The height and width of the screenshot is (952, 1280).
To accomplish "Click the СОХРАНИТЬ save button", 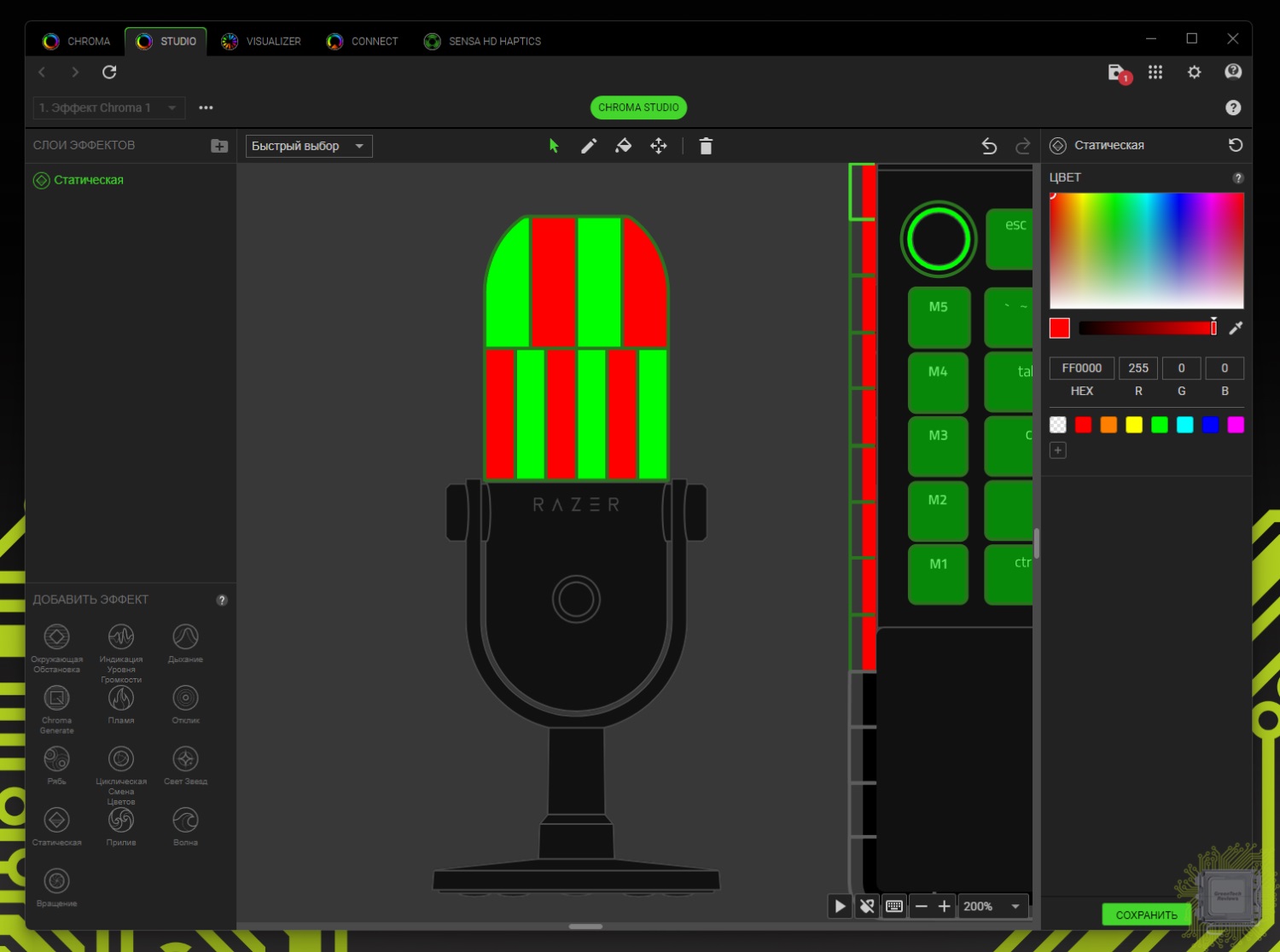I will (1146, 914).
